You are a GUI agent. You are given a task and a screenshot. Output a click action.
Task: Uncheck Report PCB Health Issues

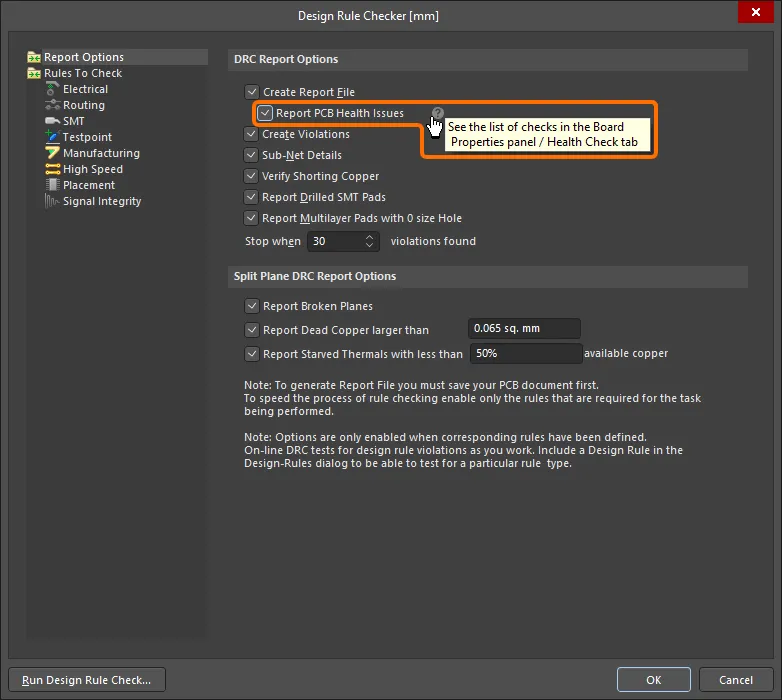click(x=265, y=113)
